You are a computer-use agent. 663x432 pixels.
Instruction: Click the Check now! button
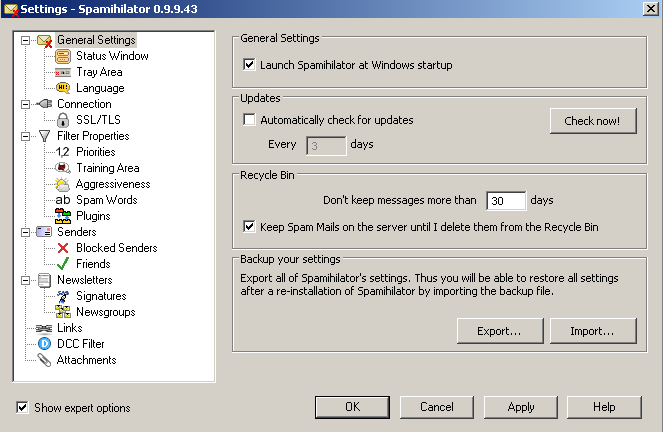coord(593,121)
